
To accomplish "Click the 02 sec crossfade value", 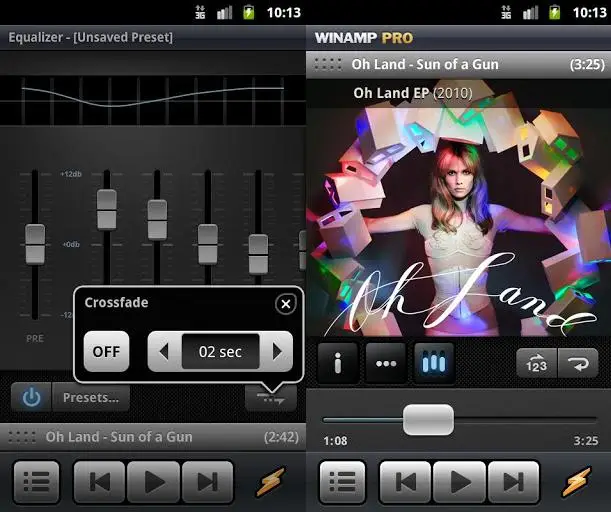I will tap(220, 351).
